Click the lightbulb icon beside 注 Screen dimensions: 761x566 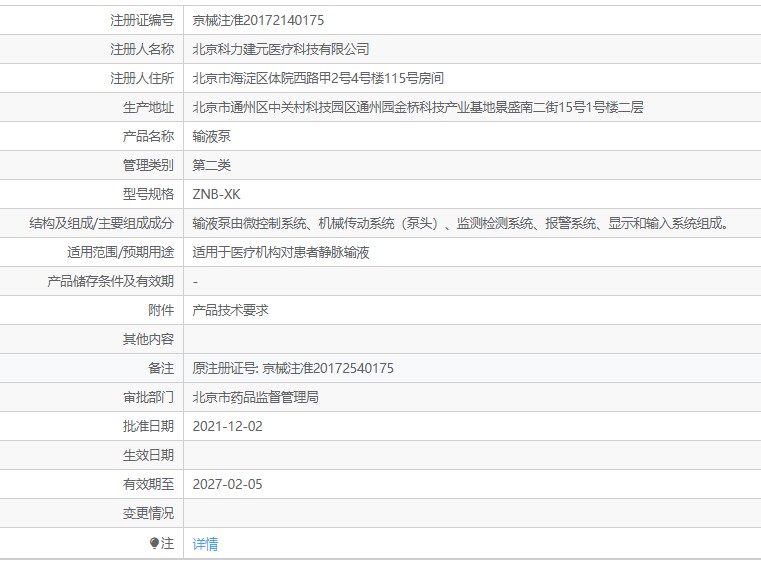coord(154,543)
